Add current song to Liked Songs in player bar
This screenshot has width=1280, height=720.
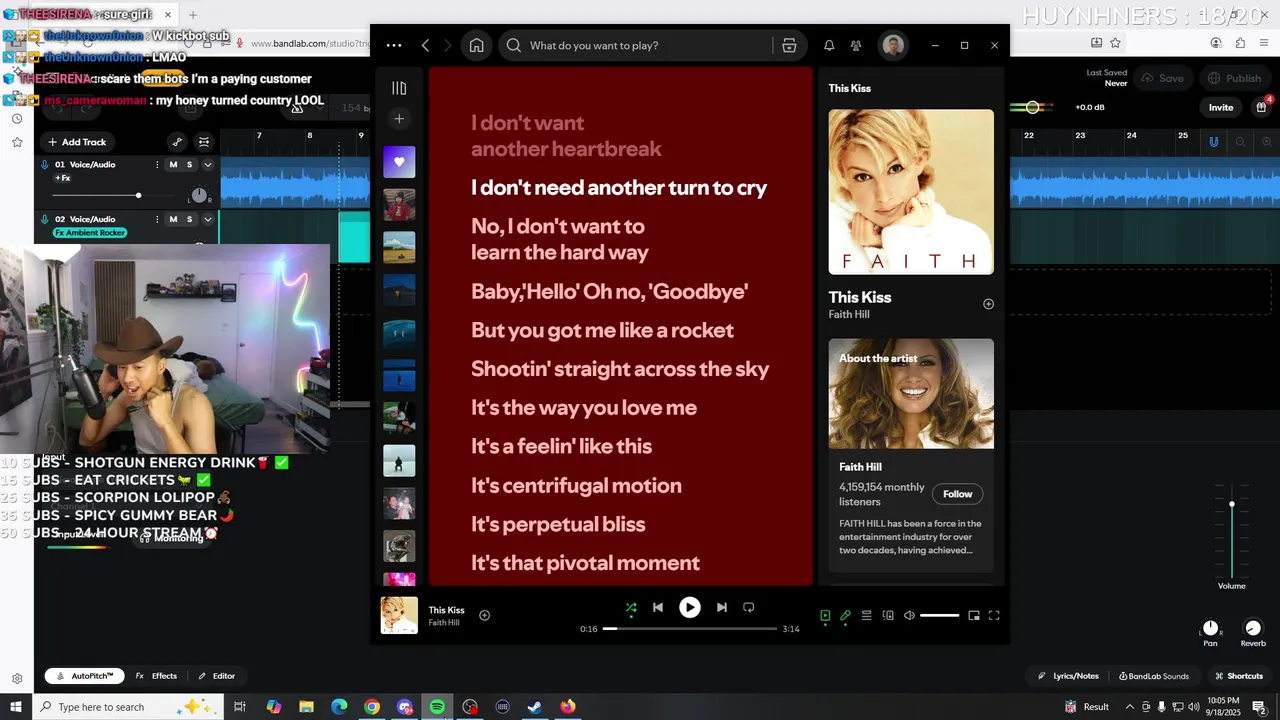(x=484, y=616)
